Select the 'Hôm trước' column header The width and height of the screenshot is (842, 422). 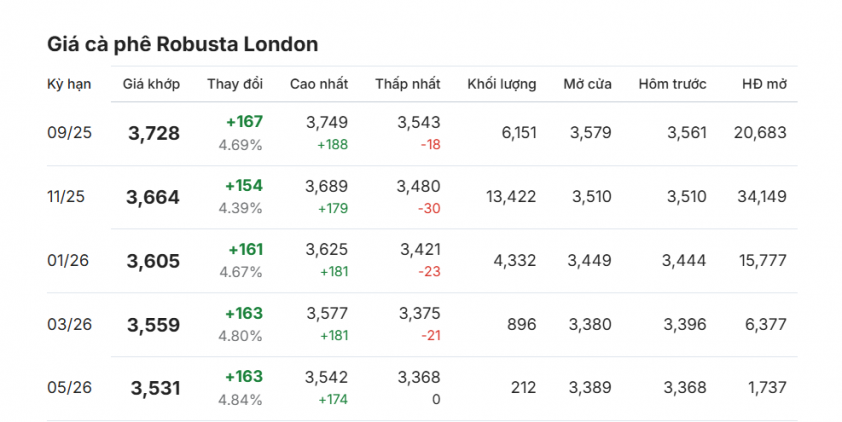tap(672, 84)
